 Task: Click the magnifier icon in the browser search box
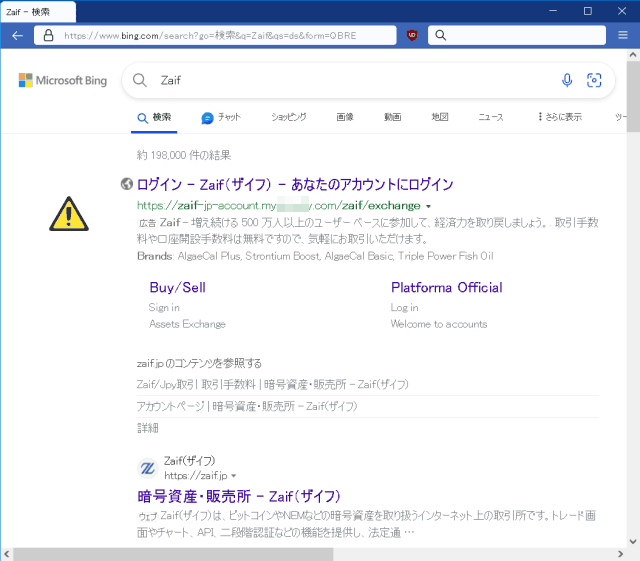click(x=440, y=35)
